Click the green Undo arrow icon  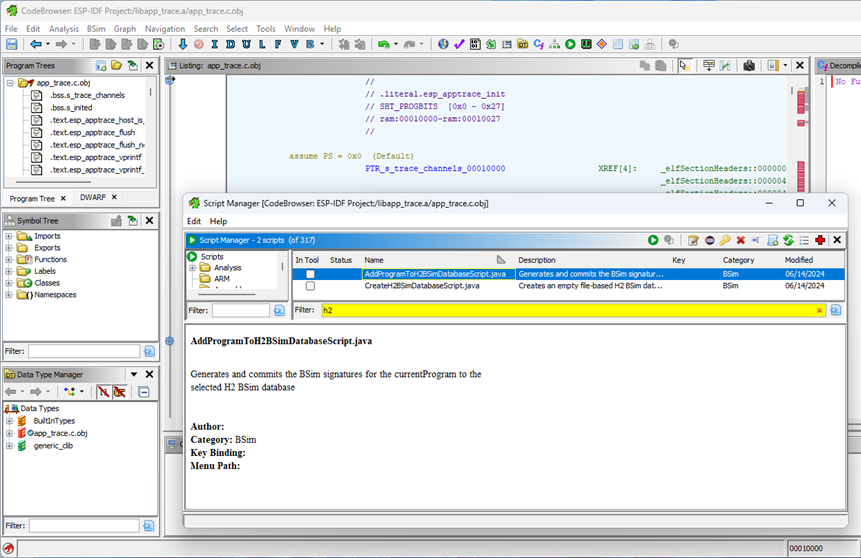[x=384, y=44]
